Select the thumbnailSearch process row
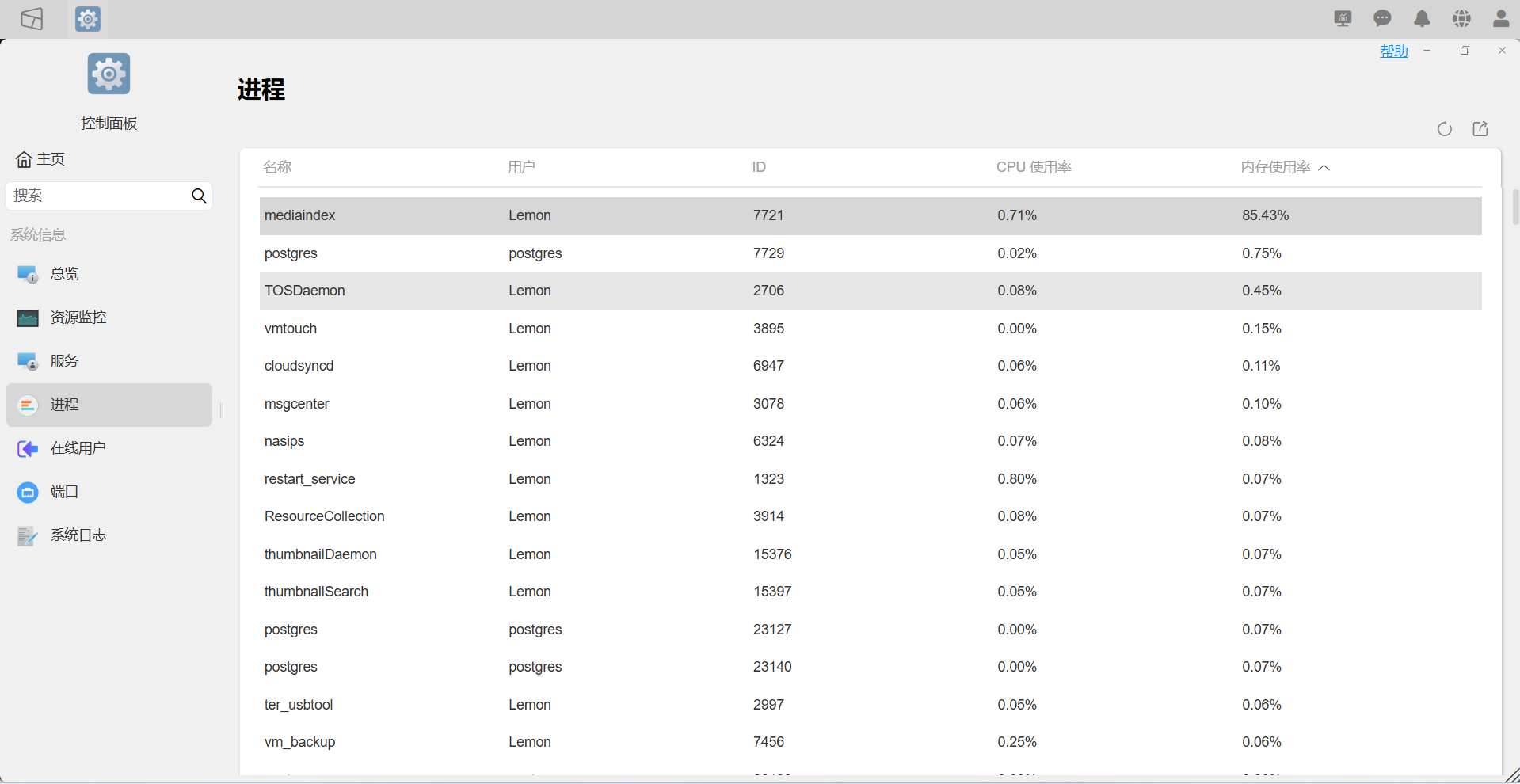 [x=870, y=592]
